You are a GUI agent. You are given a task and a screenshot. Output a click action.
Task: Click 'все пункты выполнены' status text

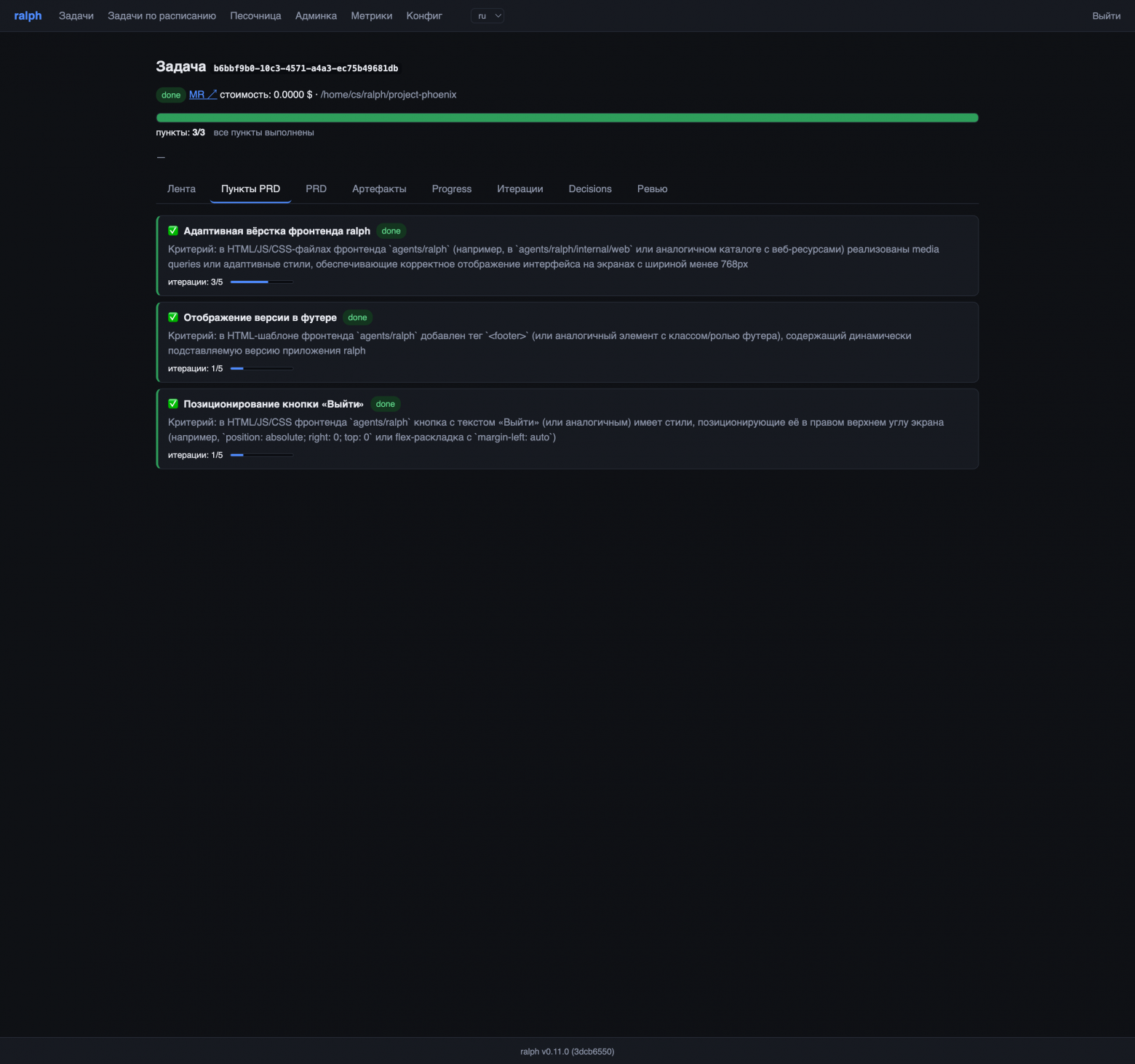[264, 132]
